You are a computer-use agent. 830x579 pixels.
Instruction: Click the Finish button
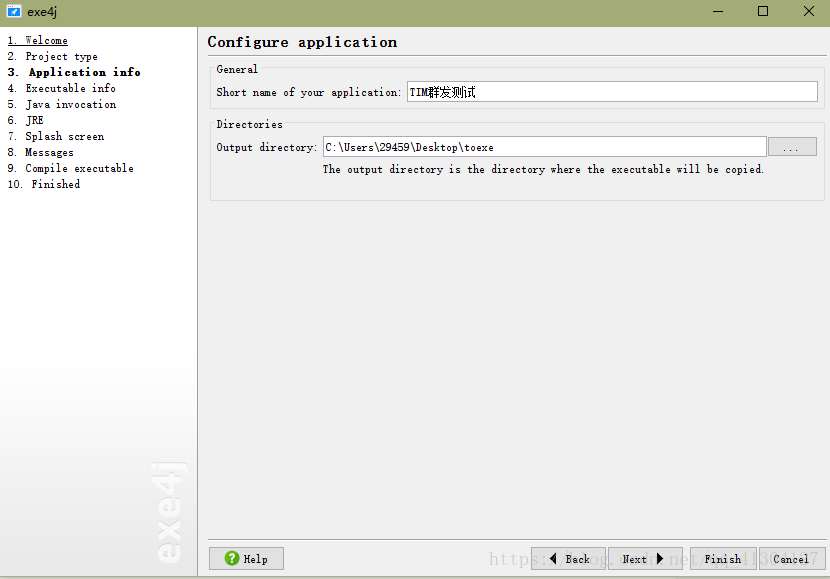point(723,559)
